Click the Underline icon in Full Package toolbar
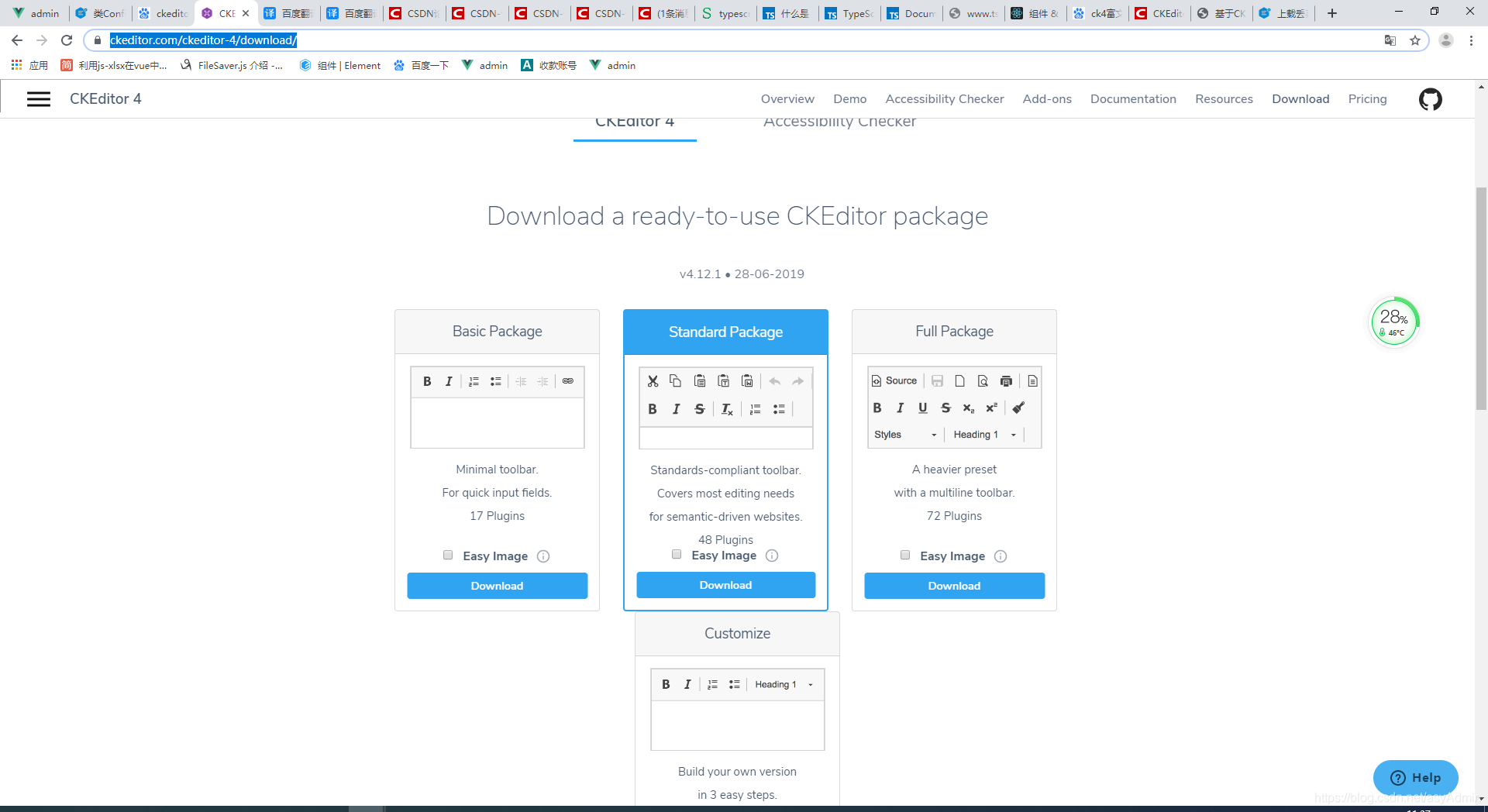Viewport: 1488px width, 812px height. click(x=922, y=408)
